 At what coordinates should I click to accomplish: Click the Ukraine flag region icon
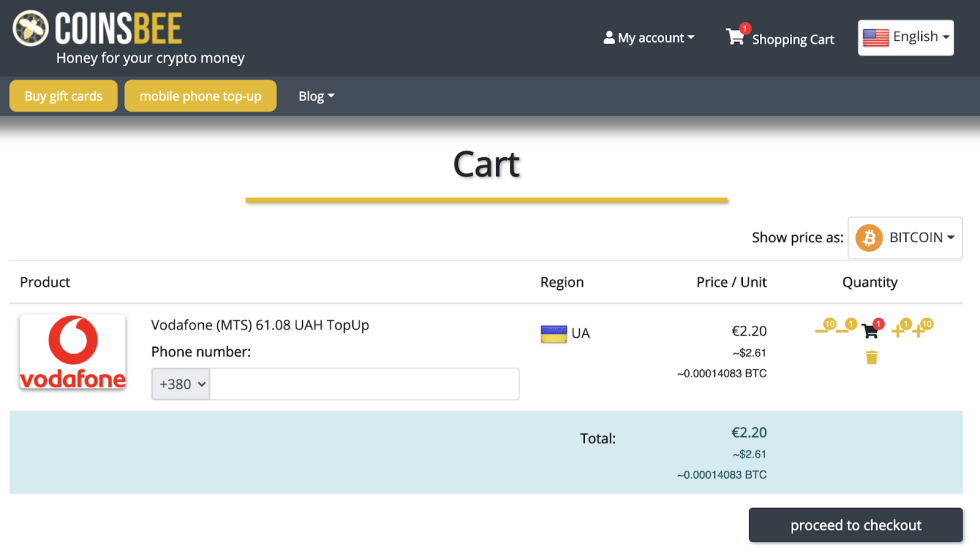(x=553, y=333)
